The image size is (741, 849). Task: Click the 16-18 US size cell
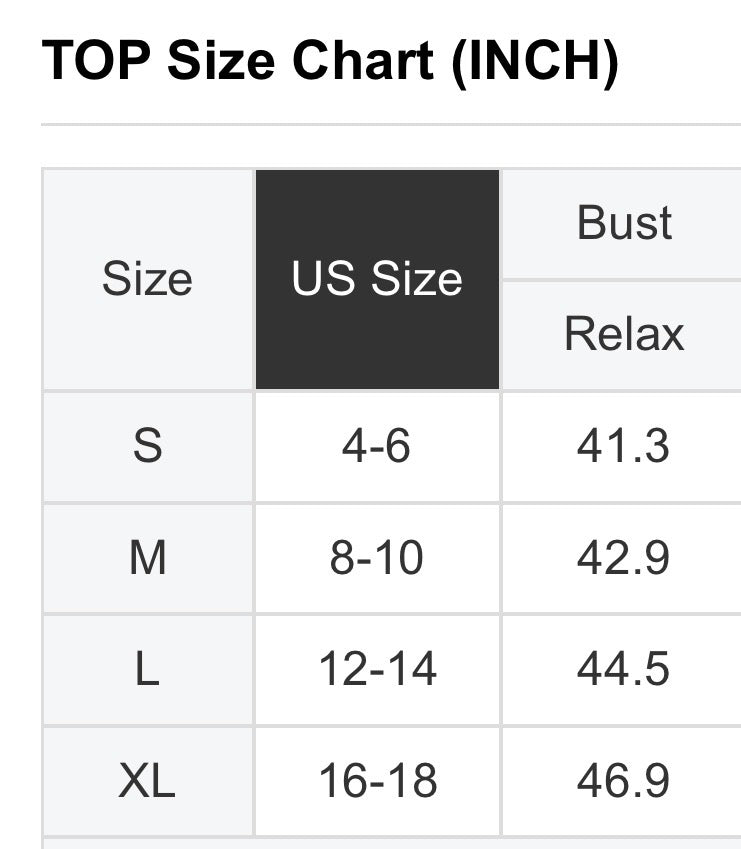(x=377, y=781)
